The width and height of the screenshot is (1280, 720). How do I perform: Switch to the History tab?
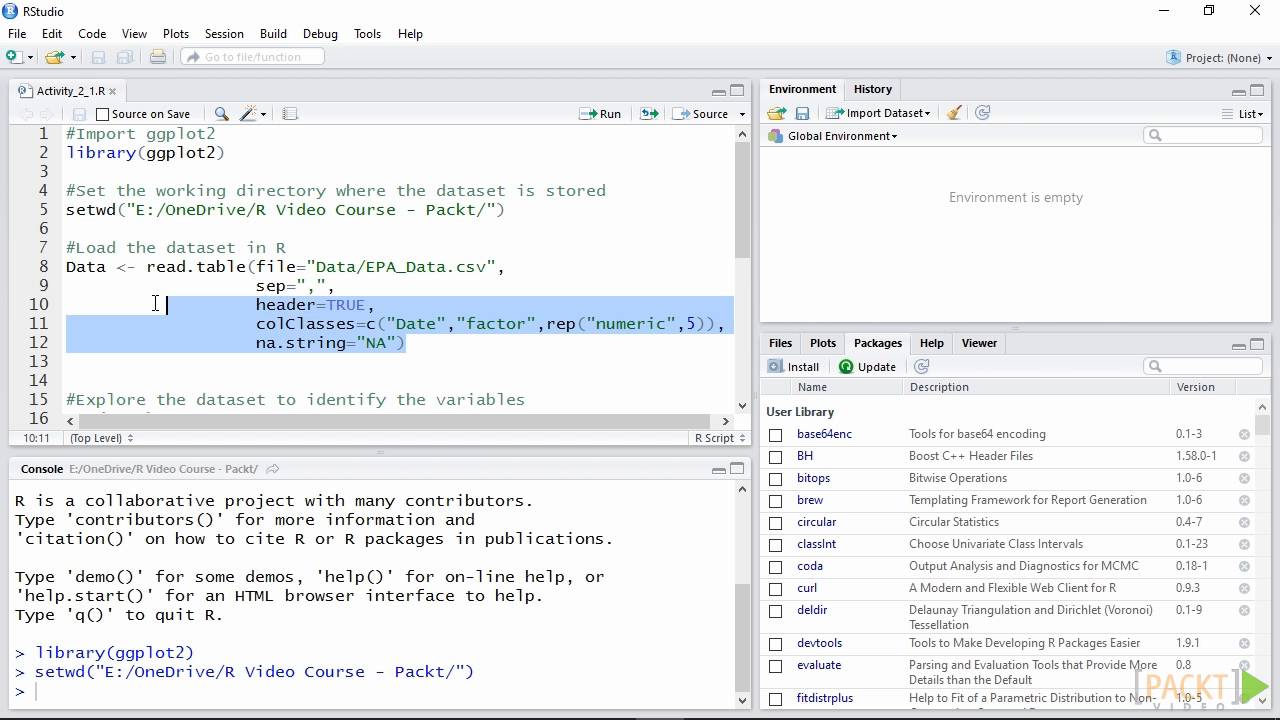(872, 89)
